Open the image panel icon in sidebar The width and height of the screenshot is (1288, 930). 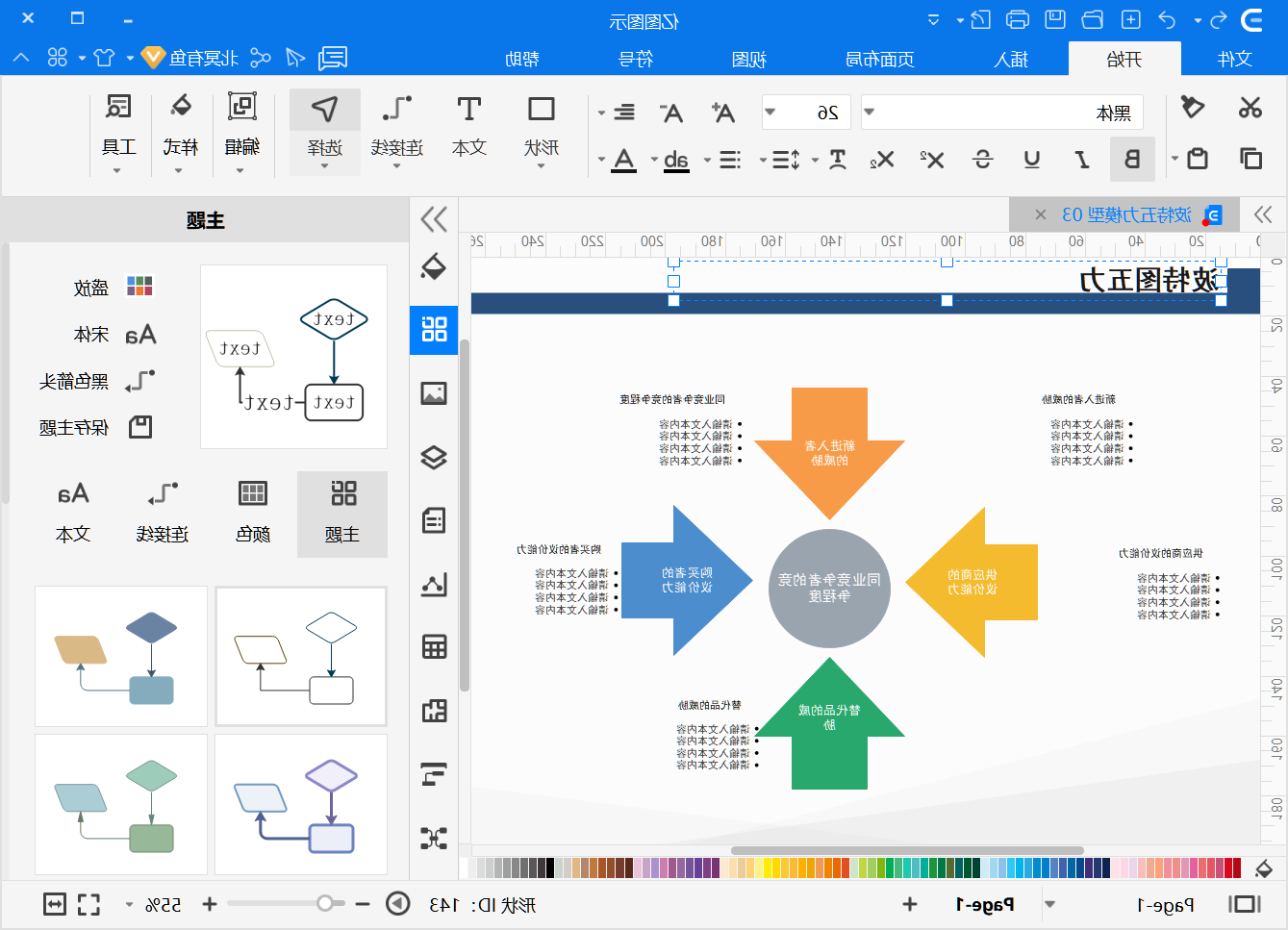coord(434,393)
